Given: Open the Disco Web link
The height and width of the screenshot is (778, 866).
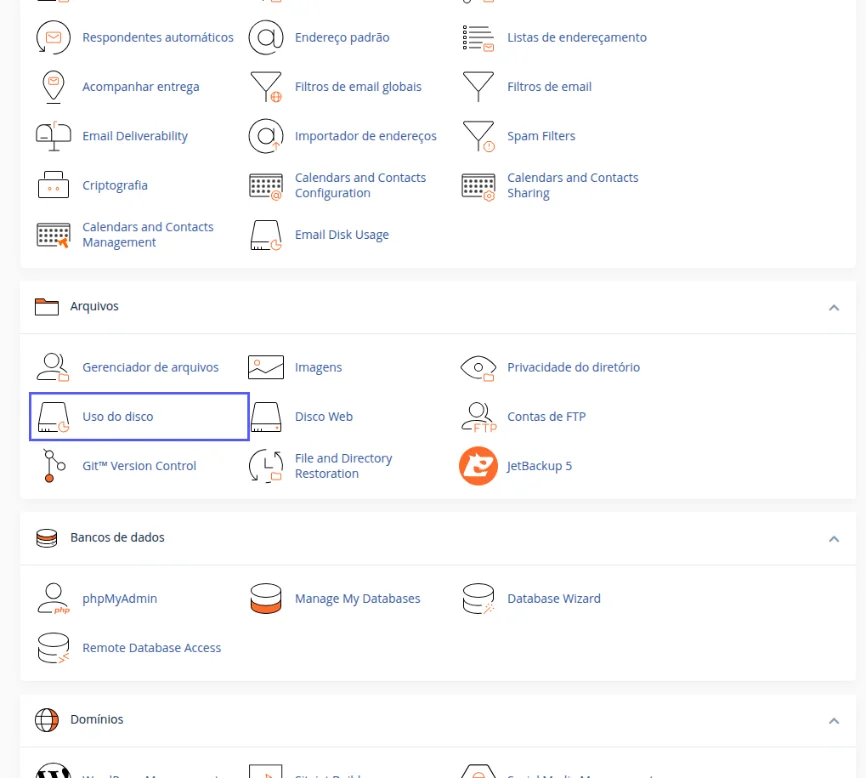Looking at the screenshot, I should click(x=324, y=417).
